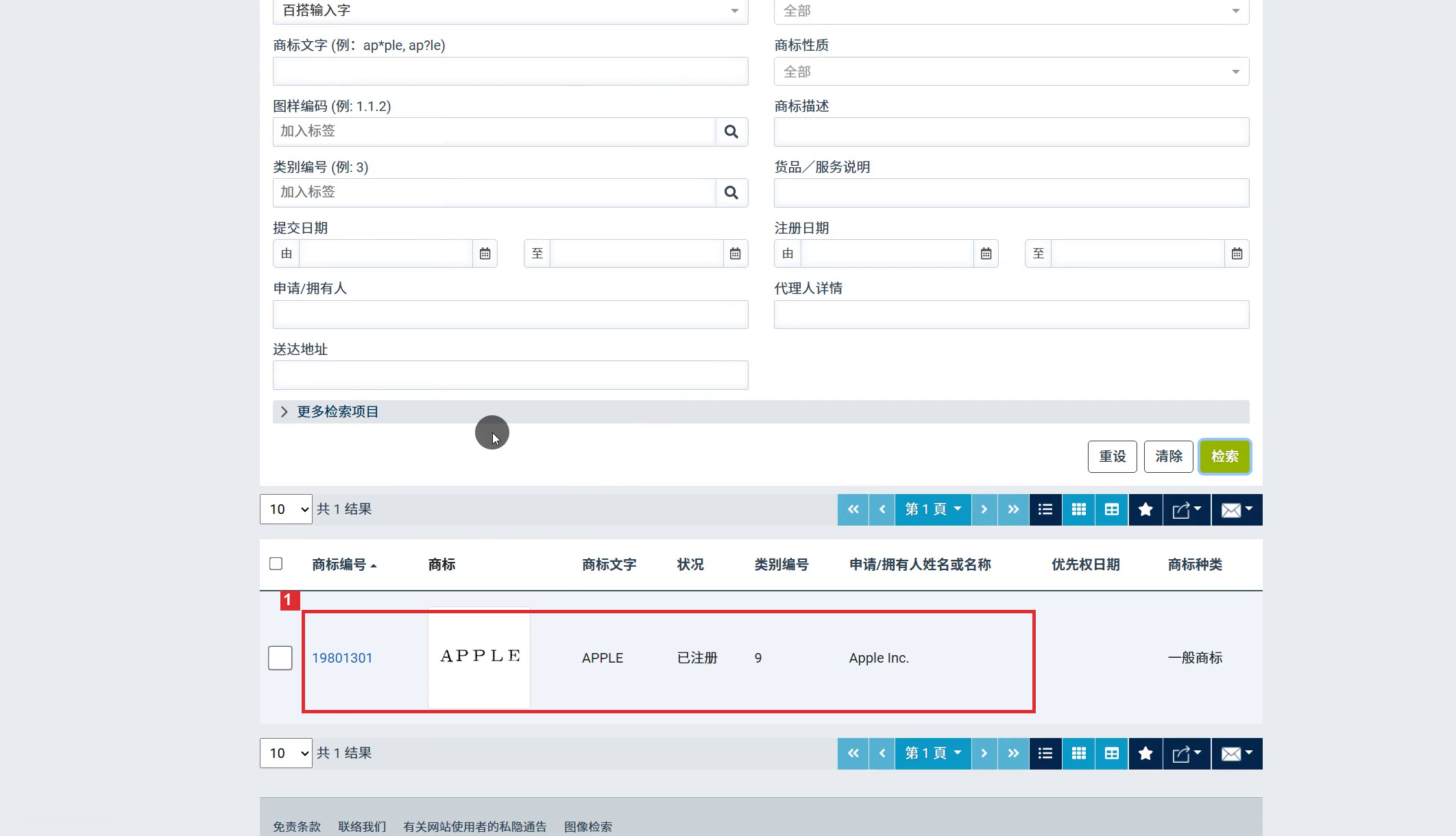Image resolution: width=1456 pixels, height=836 pixels.
Task: Open the 联络我们 footer link
Action: pos(362,827)
